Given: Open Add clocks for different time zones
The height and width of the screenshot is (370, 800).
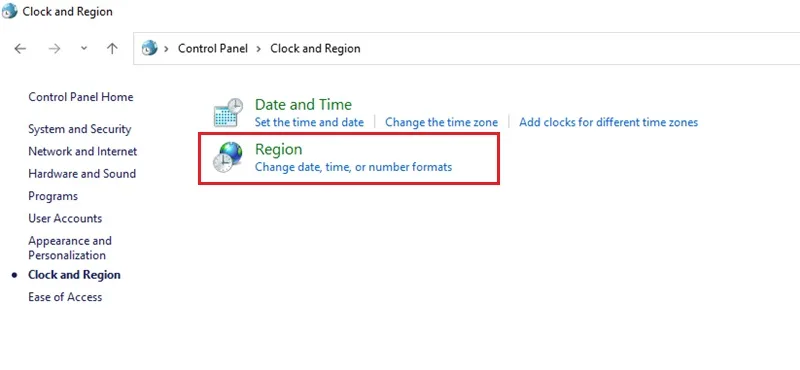Looking at the screenshot, I should coord(609,122).
